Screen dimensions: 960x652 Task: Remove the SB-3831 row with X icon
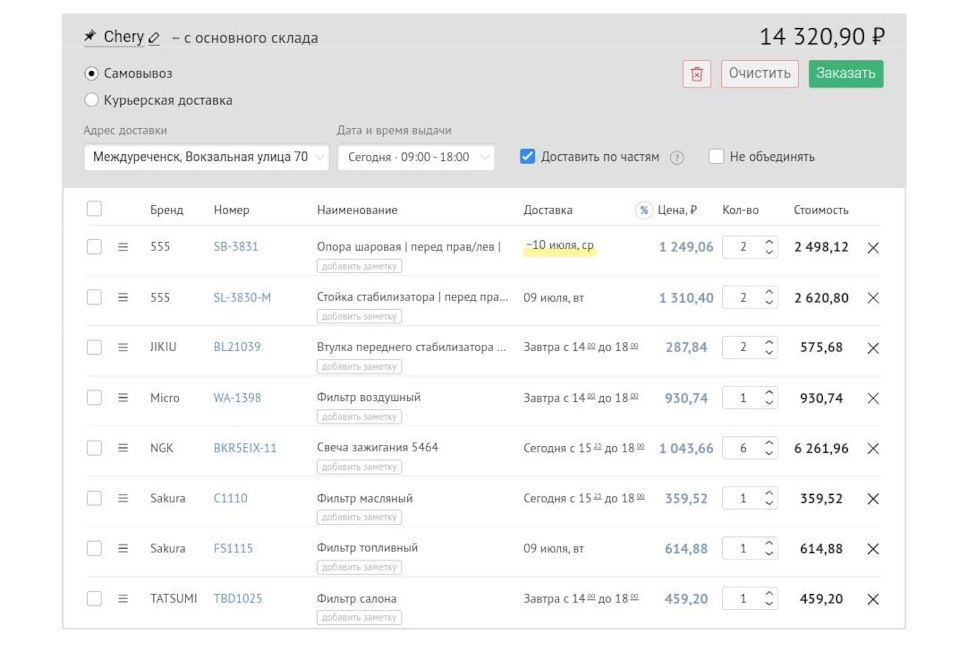click(873, 248)
